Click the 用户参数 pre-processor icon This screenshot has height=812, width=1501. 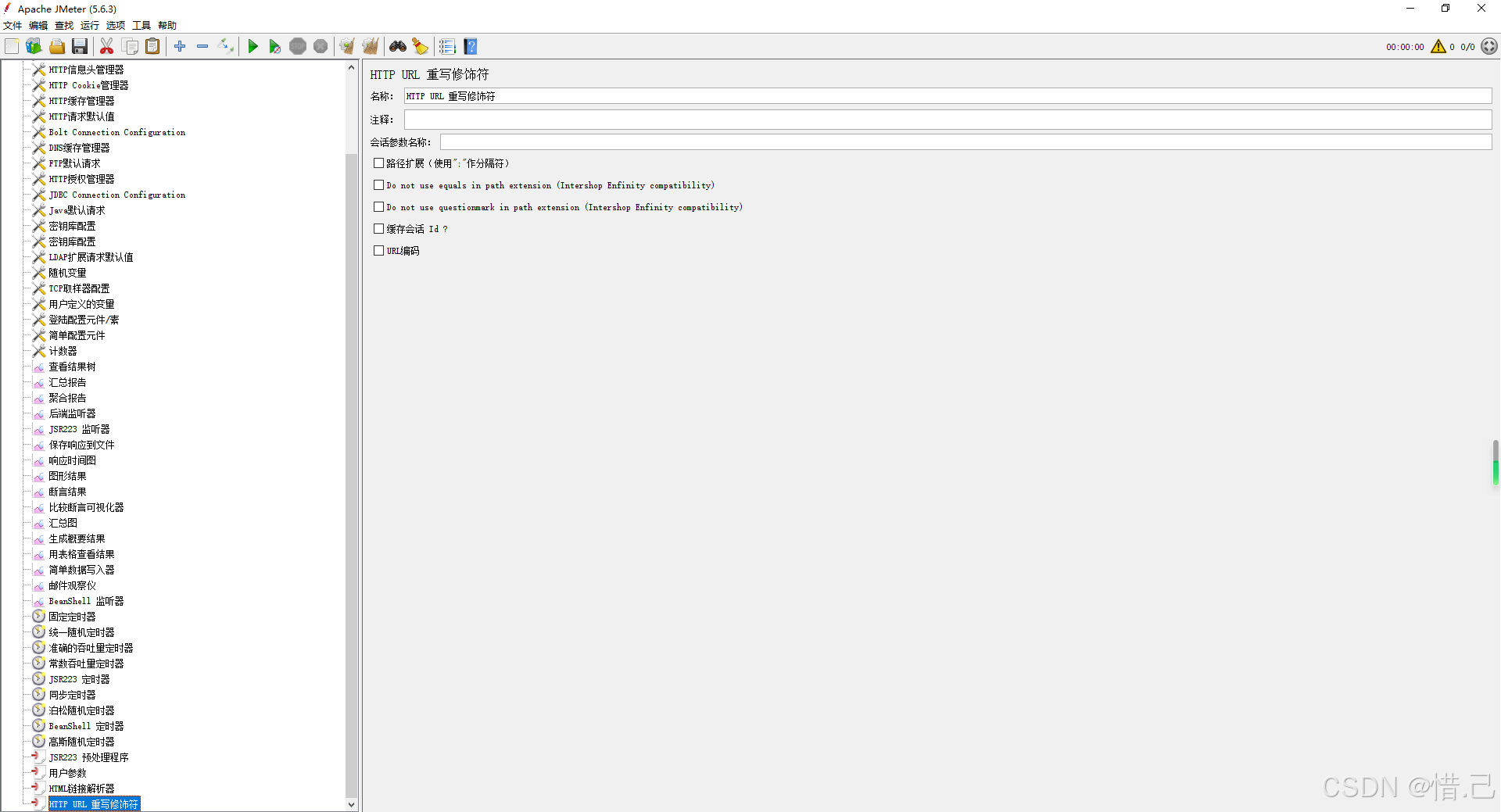coord(38,773)
